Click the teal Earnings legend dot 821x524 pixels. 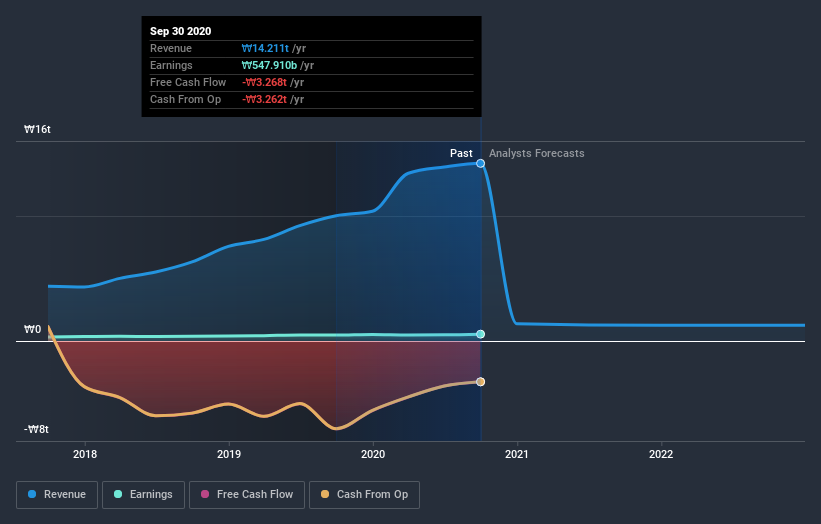(118, 494)
